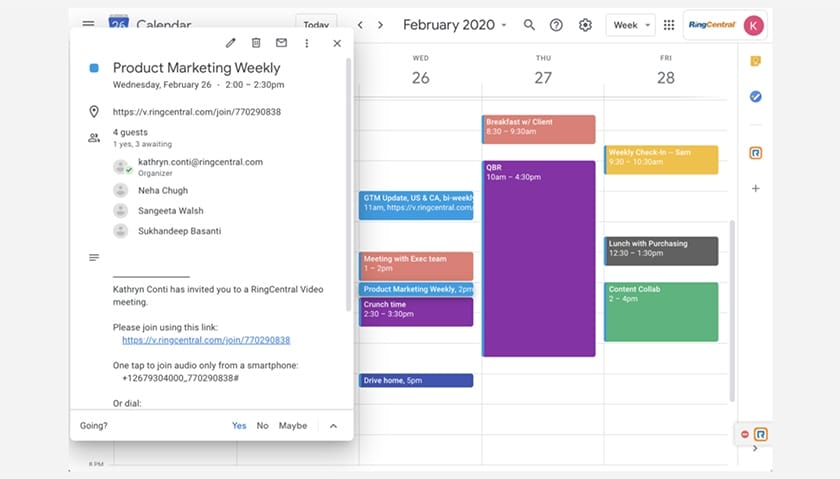Click the blue event color square
Image resolution: width=840 pixels, height=479 pixels.
point(94,68)
